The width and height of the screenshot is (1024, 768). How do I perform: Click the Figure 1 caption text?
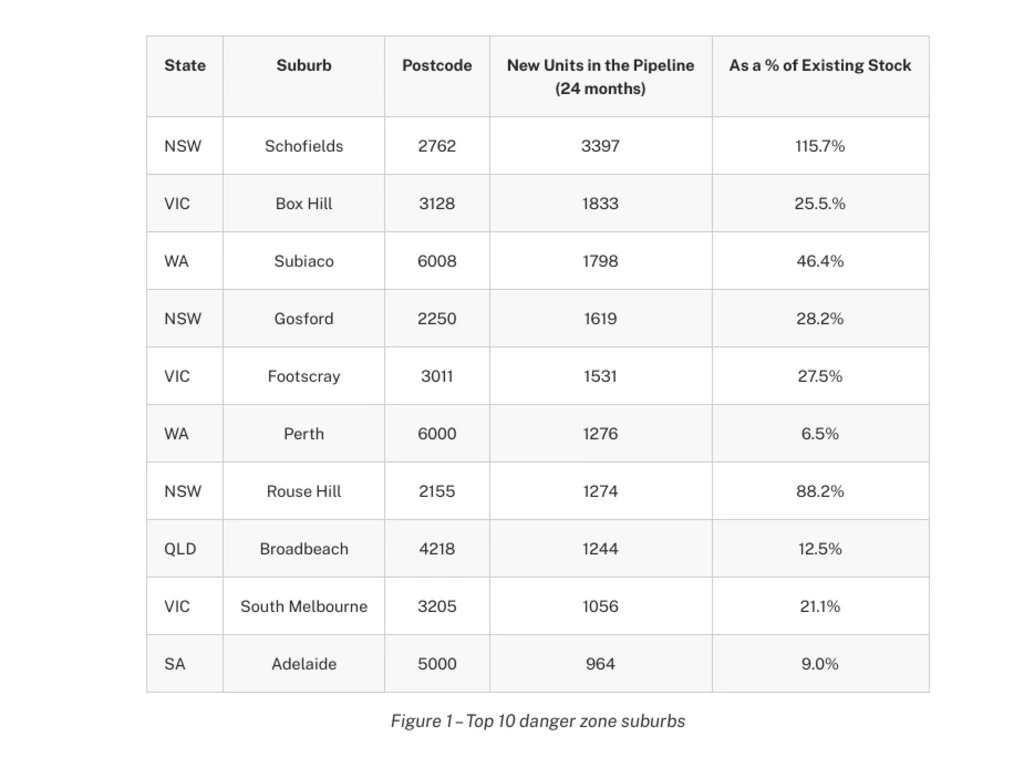[x=538, y=721]
